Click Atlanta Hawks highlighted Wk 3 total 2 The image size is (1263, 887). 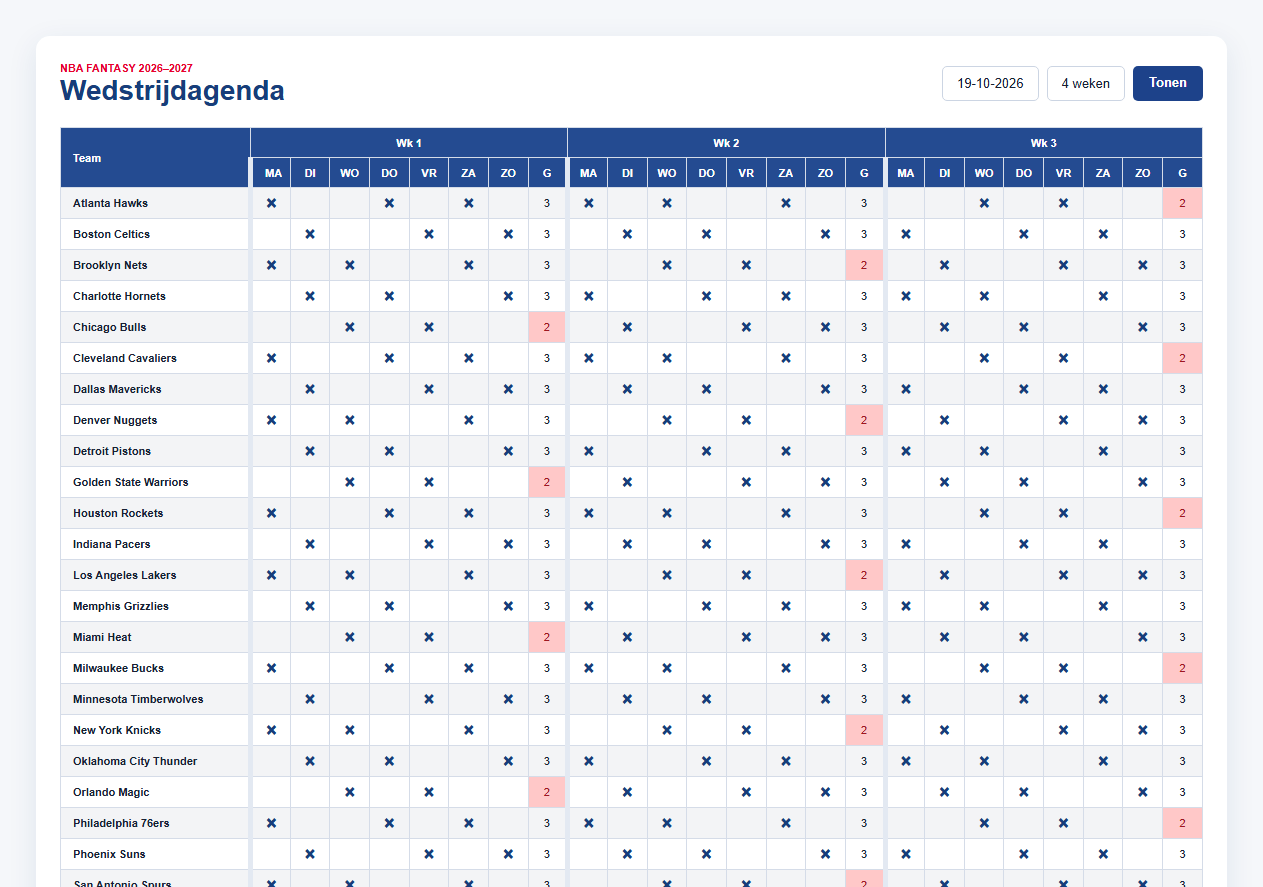click(x=1182, y=203)
